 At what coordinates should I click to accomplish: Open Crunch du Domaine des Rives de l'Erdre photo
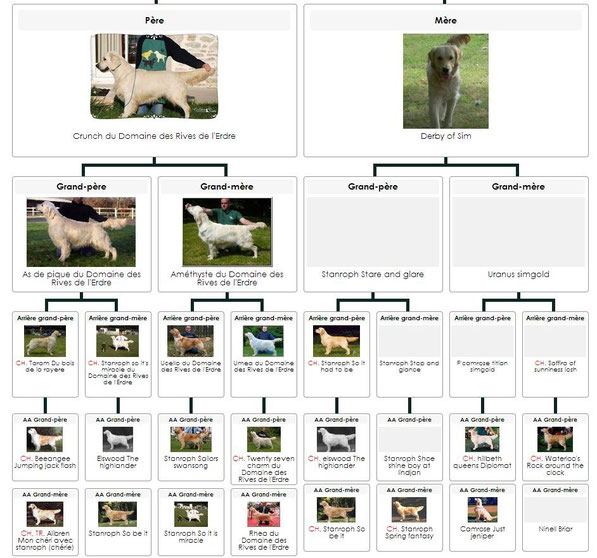point(154,77)
